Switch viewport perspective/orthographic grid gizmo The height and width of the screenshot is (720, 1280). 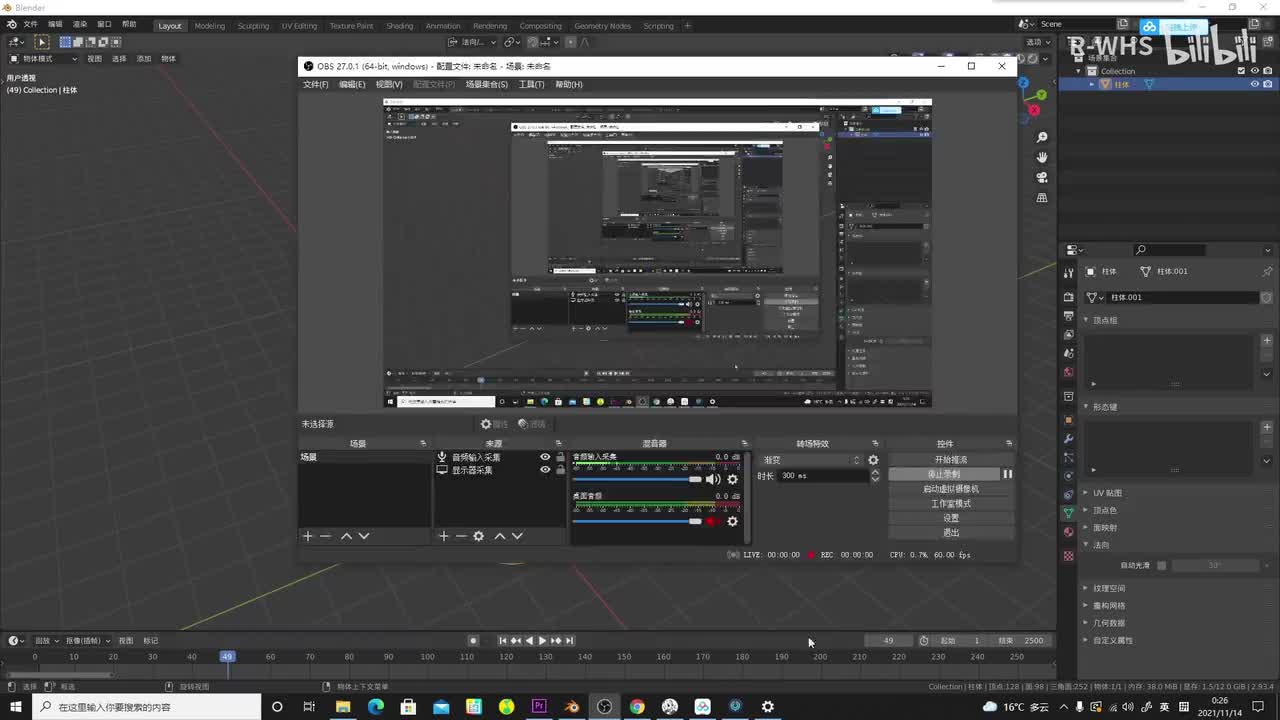1042,198
